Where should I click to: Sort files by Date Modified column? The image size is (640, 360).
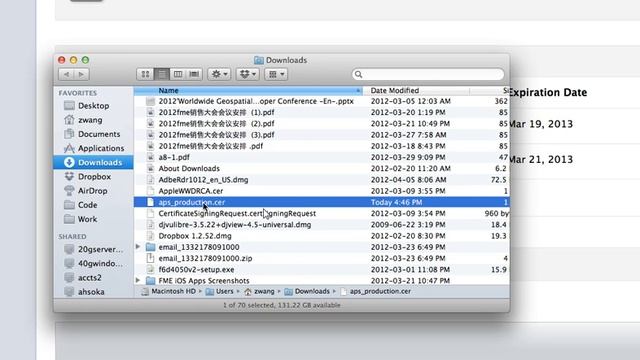(416, 91)
